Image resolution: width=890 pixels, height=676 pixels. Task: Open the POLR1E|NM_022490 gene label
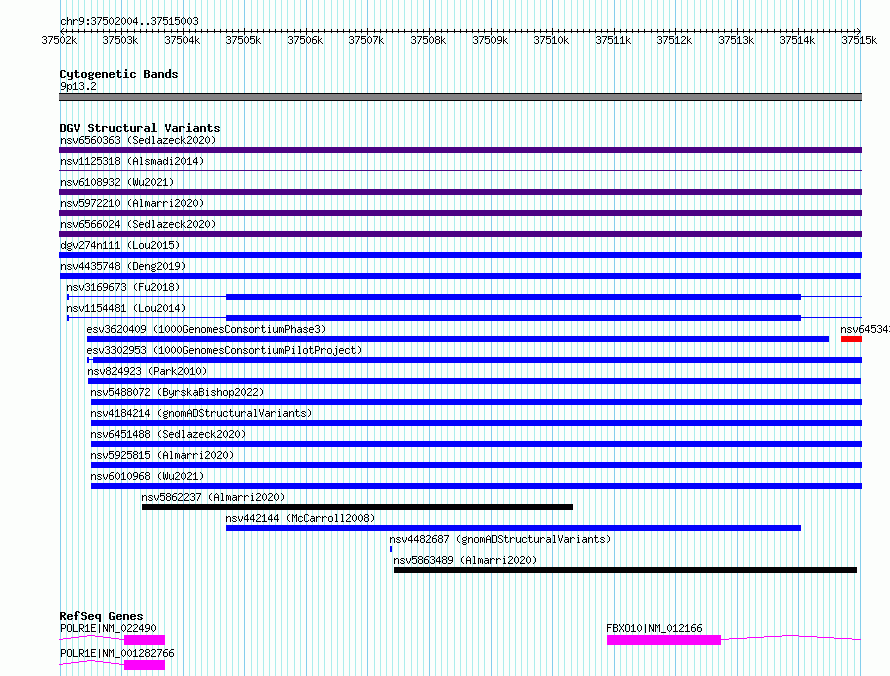pyautogui.click(x=108, y=628)
